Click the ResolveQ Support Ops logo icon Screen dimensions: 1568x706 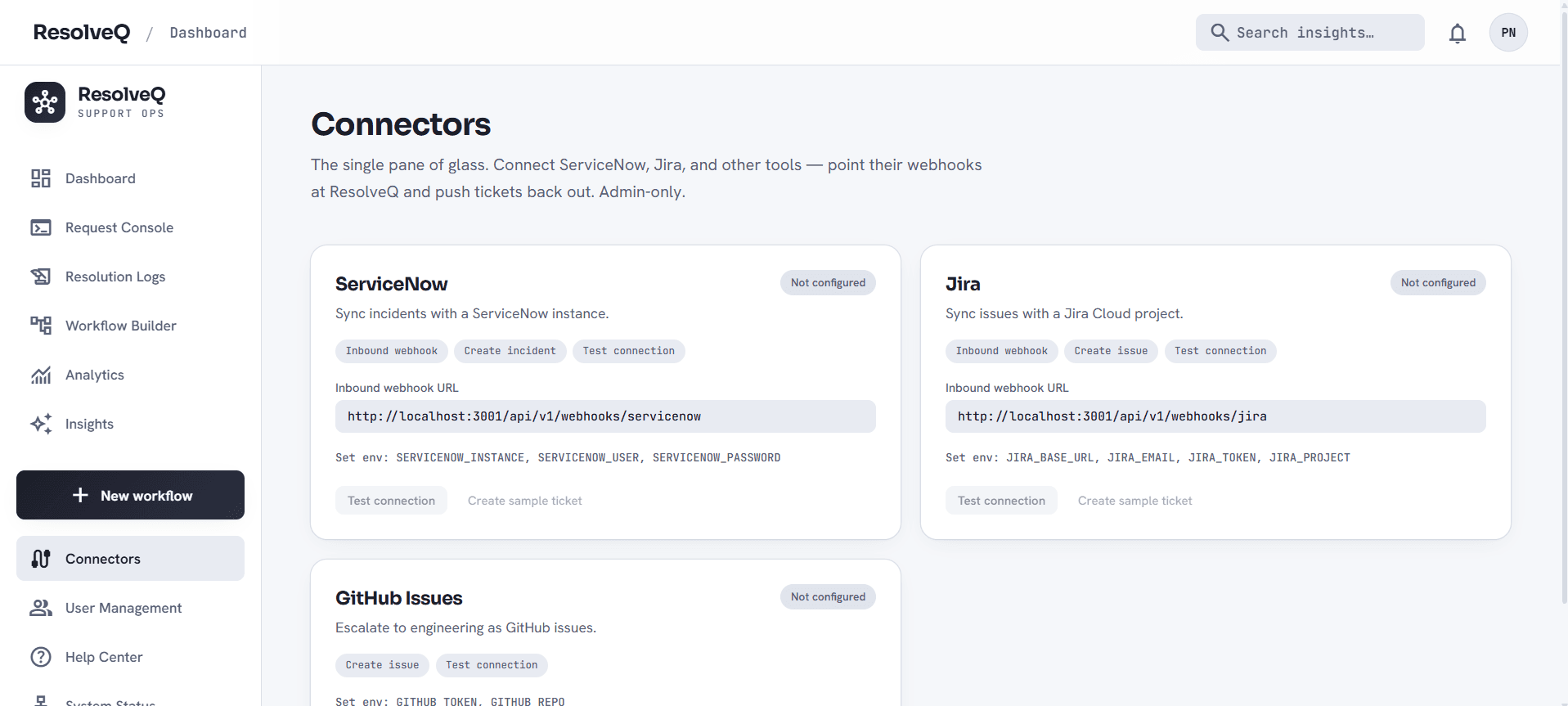(x=45, y=102)
